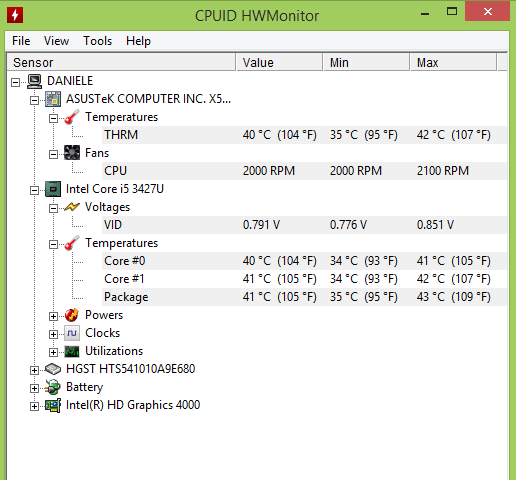Select Intel(R) HD Graphics 4000 label
This screenshot has width=516, height=480.
click(x=133, y=405)
